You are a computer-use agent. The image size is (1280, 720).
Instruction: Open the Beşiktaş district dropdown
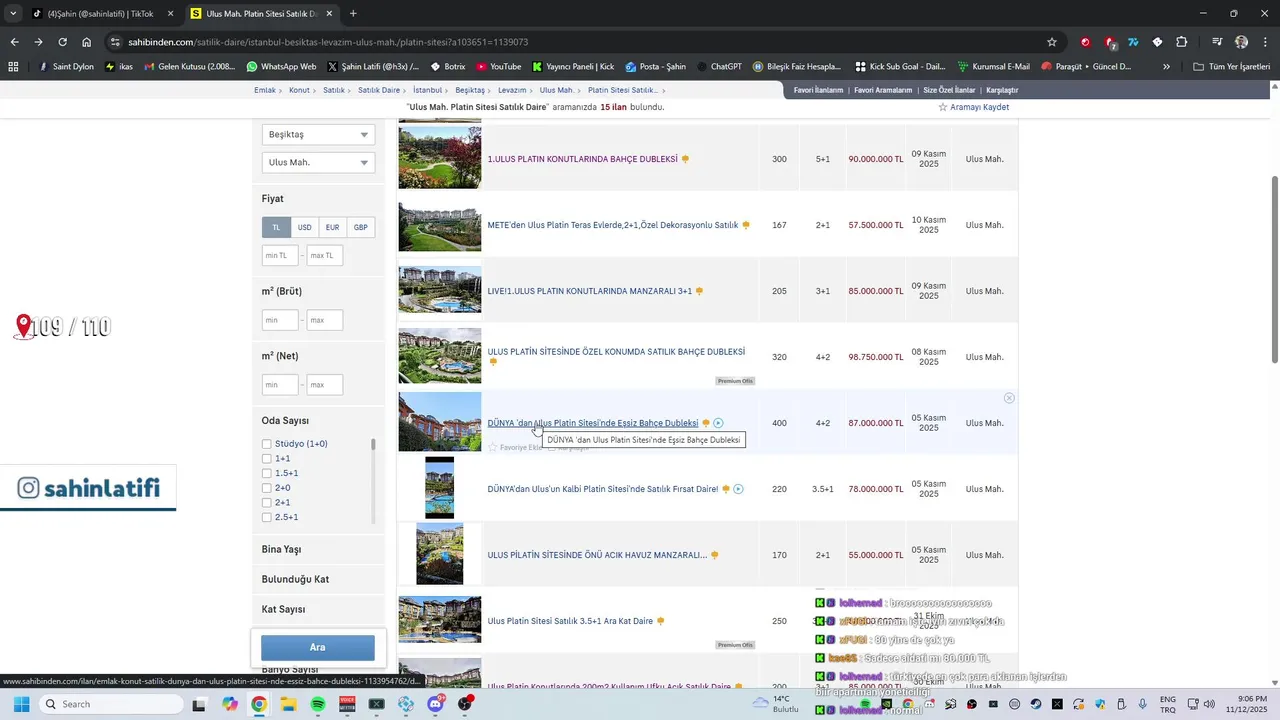pyautogui.click(x=318, y=134)
